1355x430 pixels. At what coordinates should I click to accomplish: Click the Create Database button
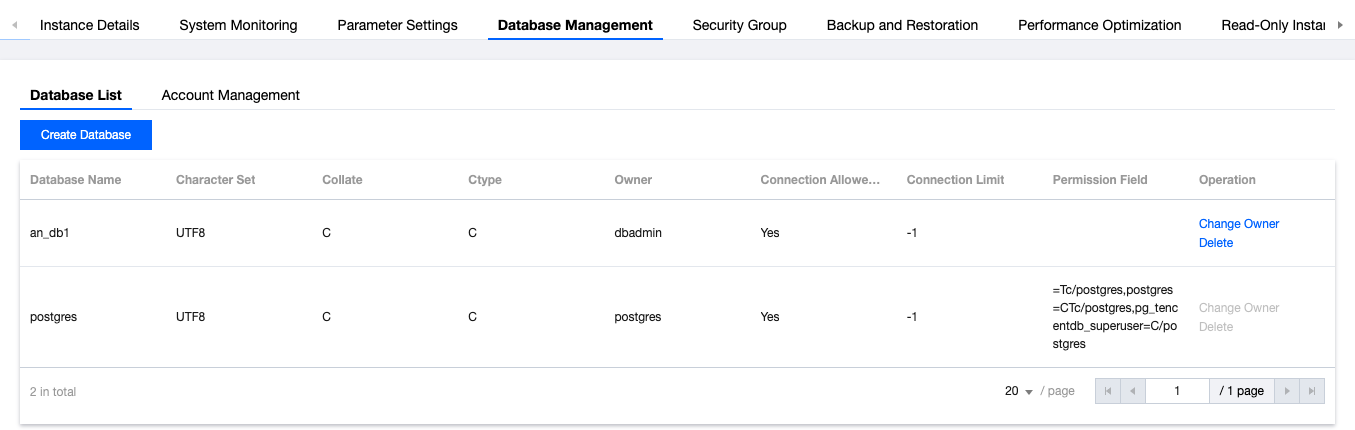(x=86, y=135)
